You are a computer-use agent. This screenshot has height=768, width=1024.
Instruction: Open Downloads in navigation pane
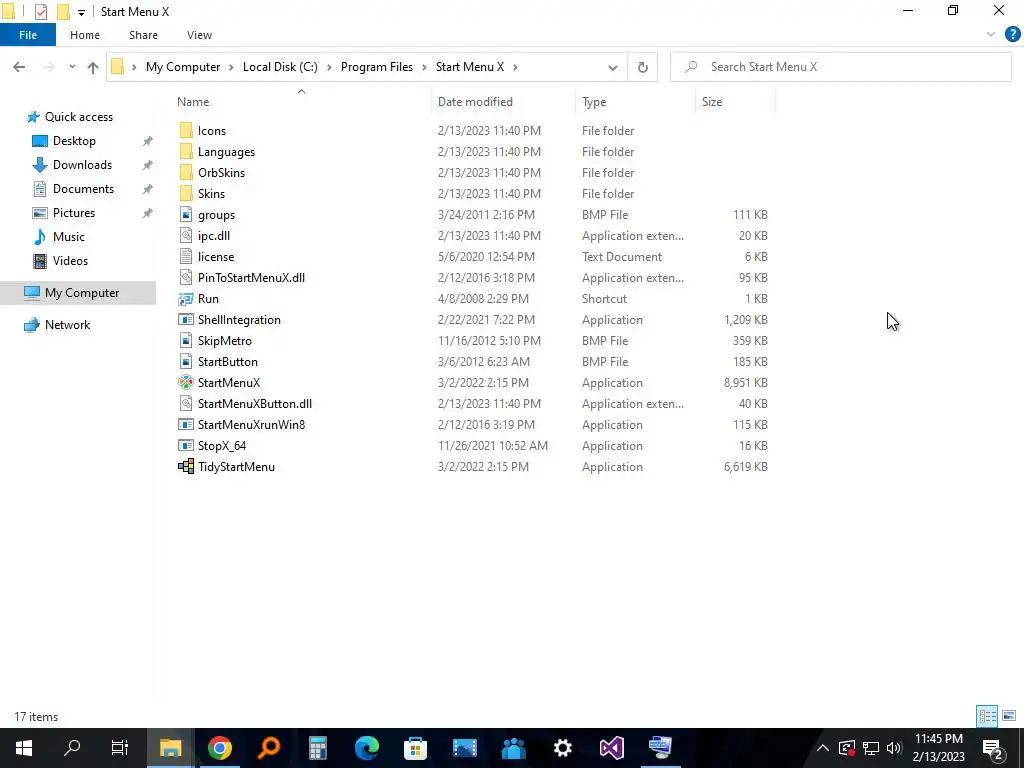tap(82, 165)
